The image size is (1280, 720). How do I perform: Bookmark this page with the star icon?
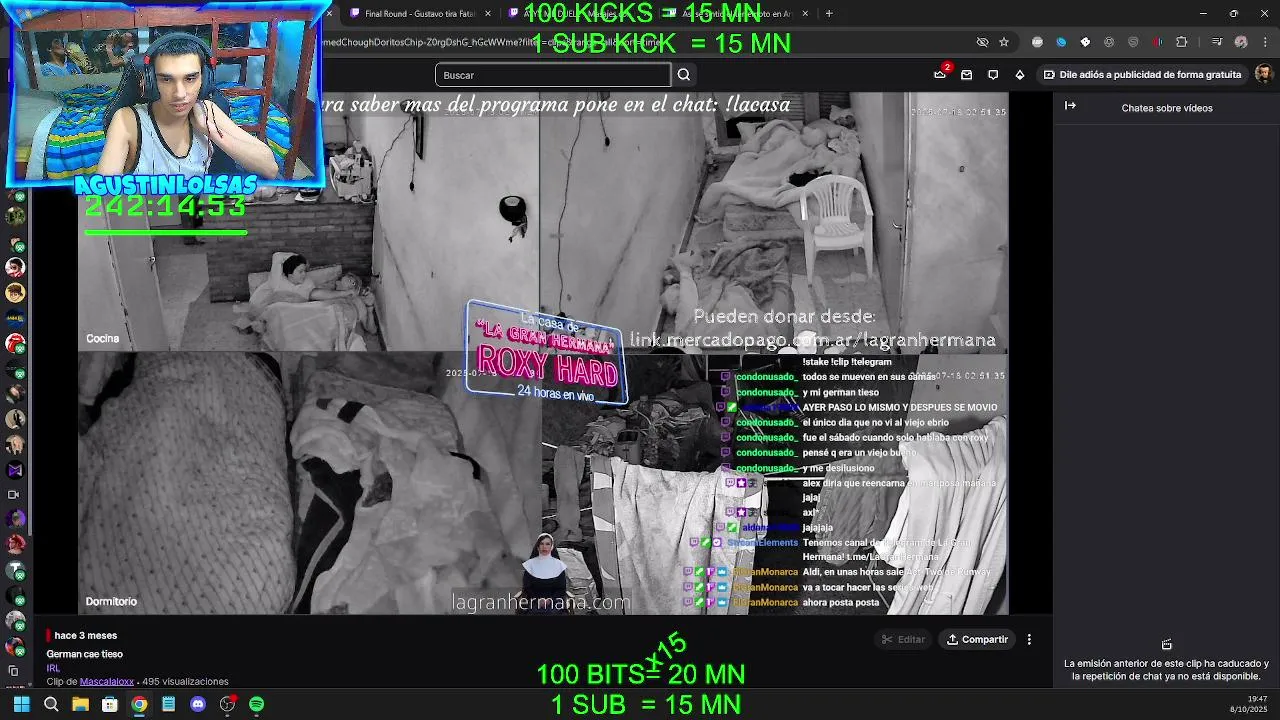[1004, 42]
